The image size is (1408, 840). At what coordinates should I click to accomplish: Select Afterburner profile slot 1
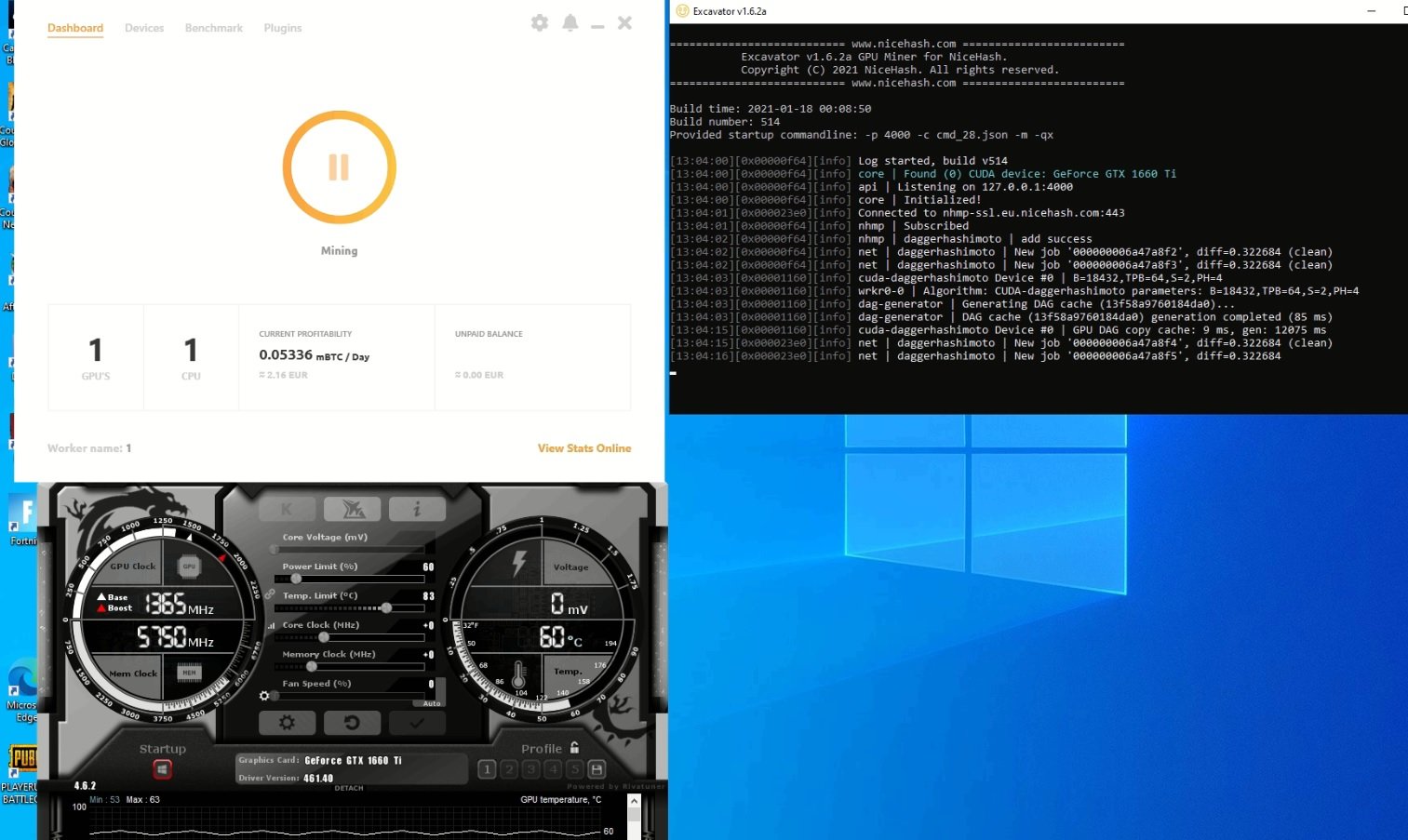point(487,769)
